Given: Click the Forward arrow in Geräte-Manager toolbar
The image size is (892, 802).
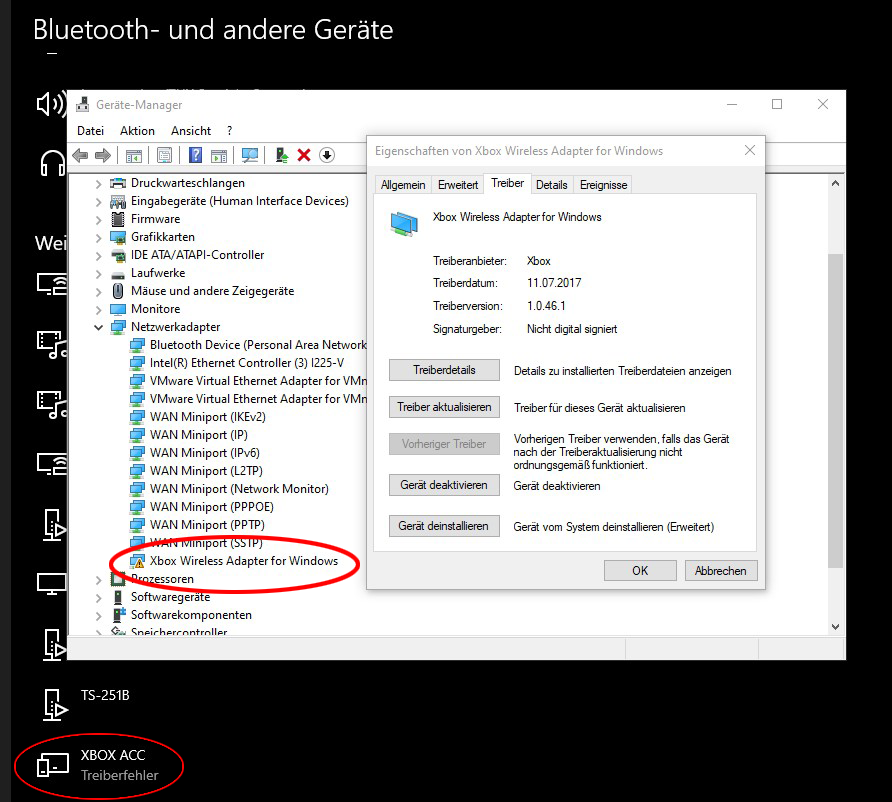Looking at the screenshot, I should 102,155.
